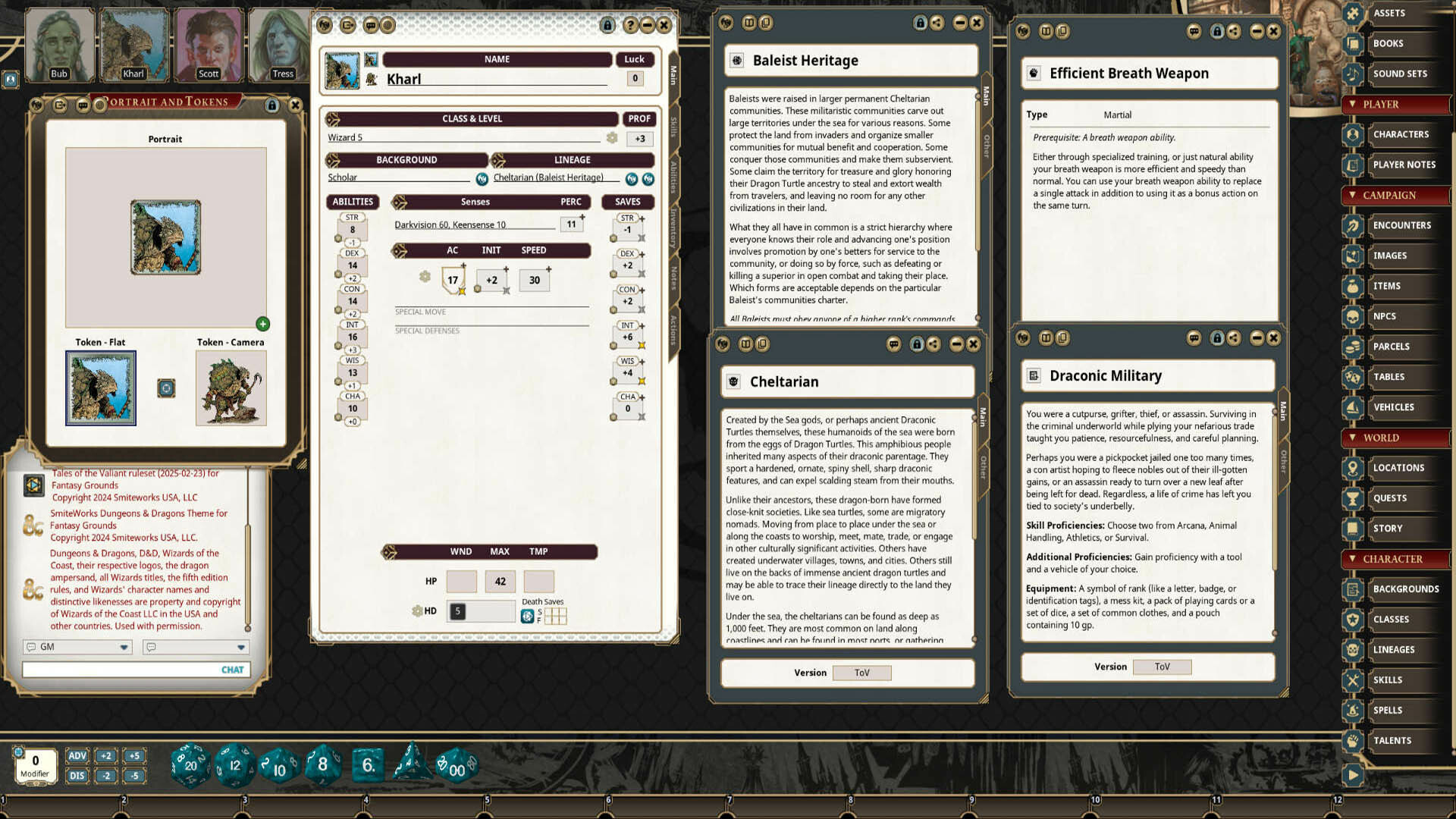Click the +5 modifier button

134,755
